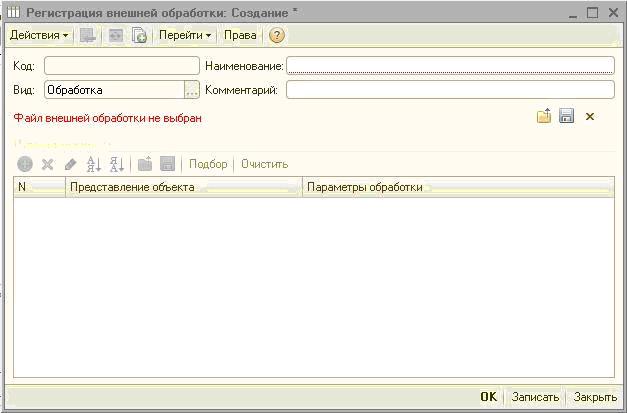
Task: Click the Представление объекта column header
Action: point(183,187)
